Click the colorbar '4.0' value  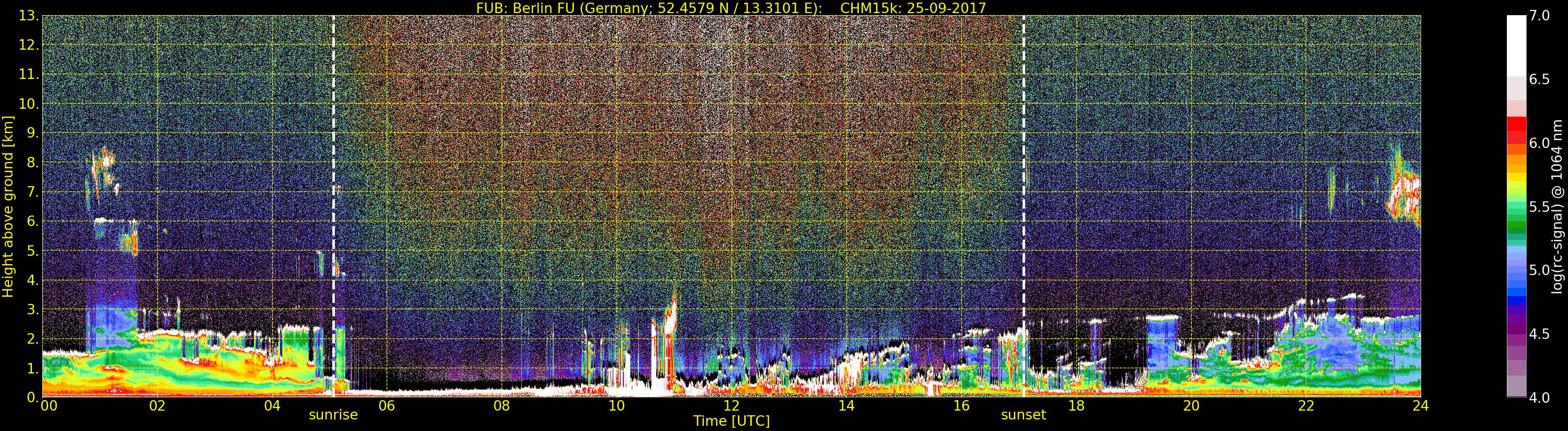(1539, 398)
